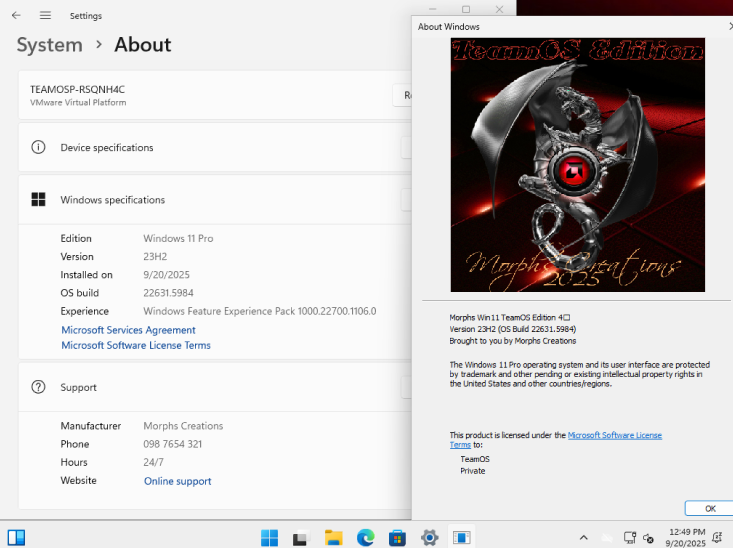Open the Microsoft Services Agreement link
The width and height of the screenshot is (733, 548).
pos(128,330)
